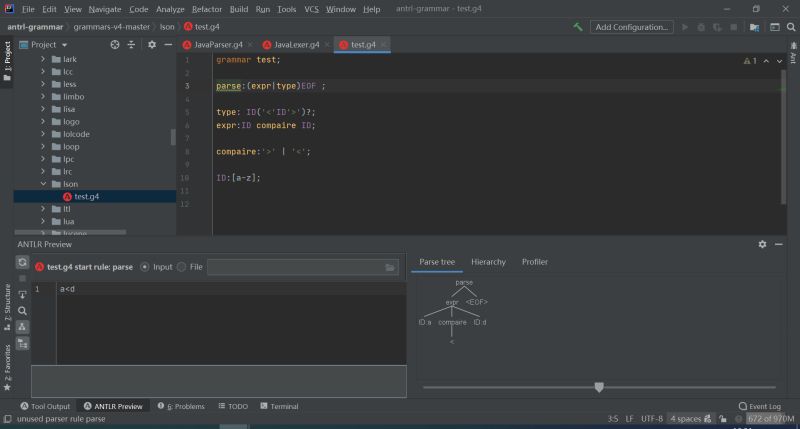Screen dimensions: 800x429
Task: Click Add Configuration button
Action: coord(632,27)
